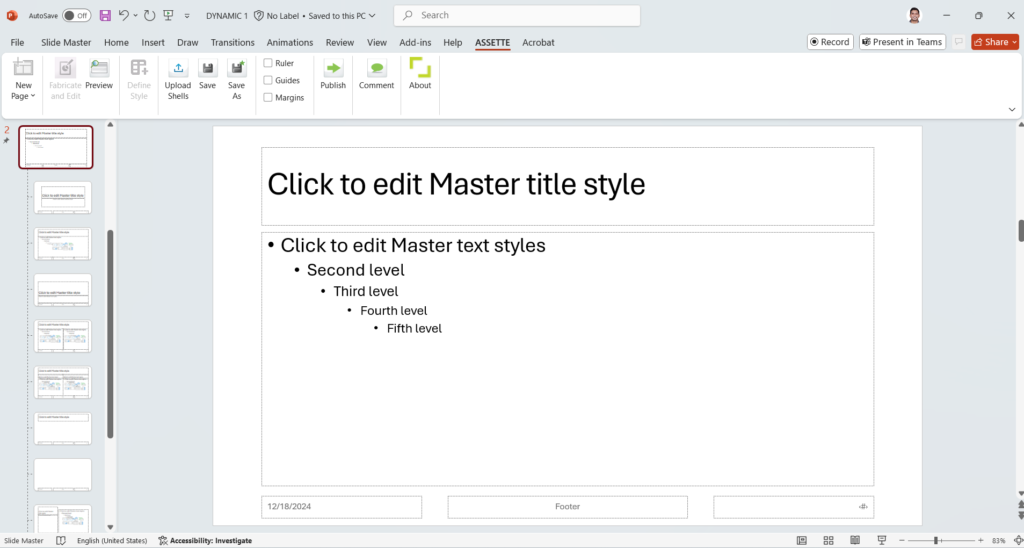This screenshot has width=1024, height=548.
Task: Click the Save As icon
Action: (x=237, y=69)
